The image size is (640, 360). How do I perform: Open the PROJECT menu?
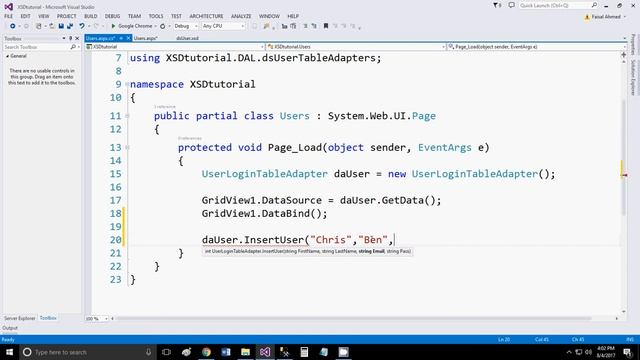[67, 16]
